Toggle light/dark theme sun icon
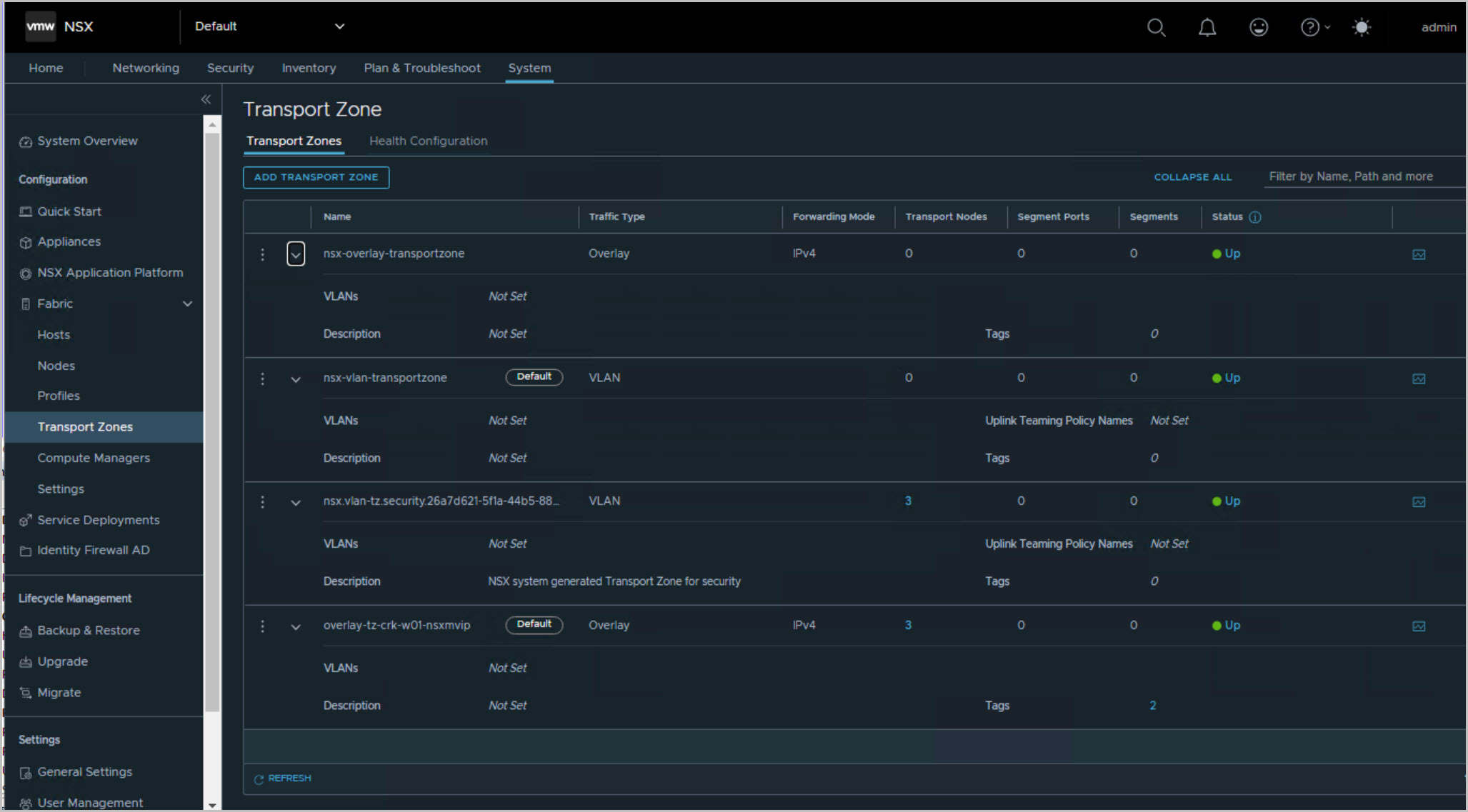 1362,27
